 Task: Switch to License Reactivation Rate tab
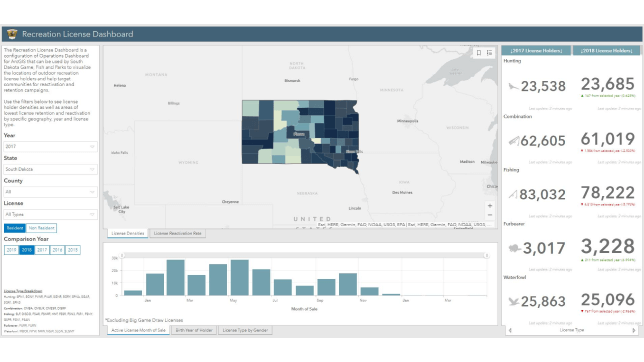(177, 233)
